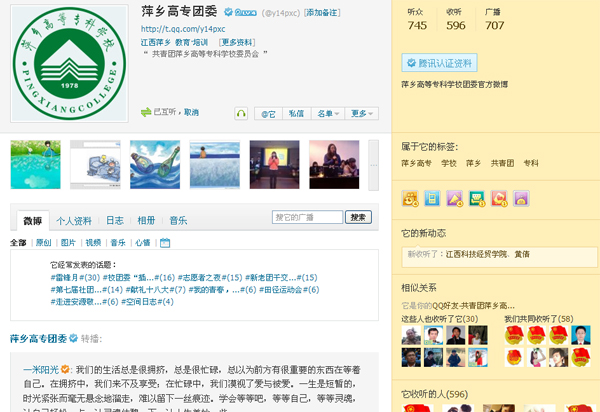
Task: Filter posts by 原创
Action: [43, 242]
